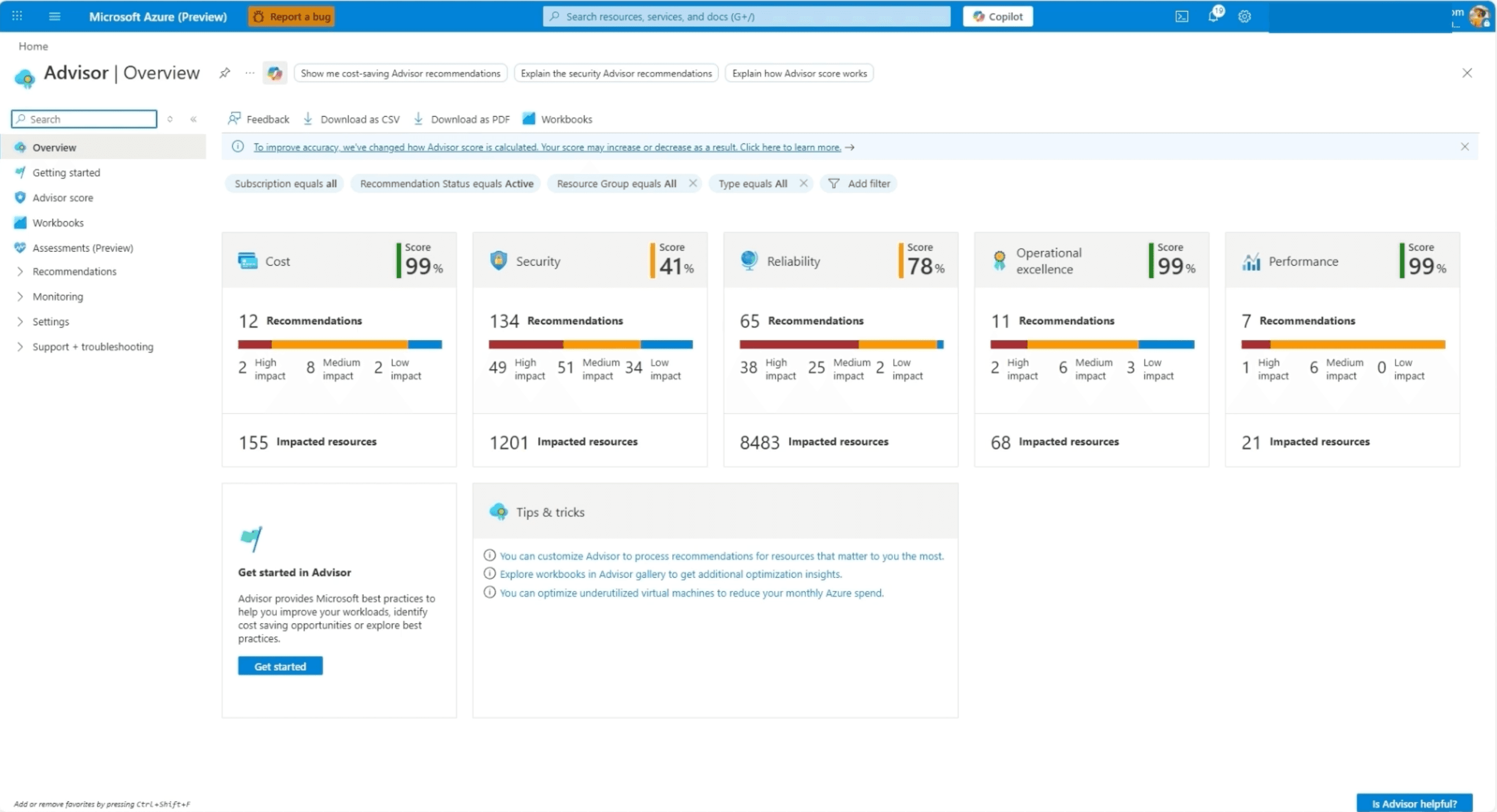This screenshot has height=812, width=1497.
Task: Collapse the left navigation pane
Action: click(x=193, y=119)
